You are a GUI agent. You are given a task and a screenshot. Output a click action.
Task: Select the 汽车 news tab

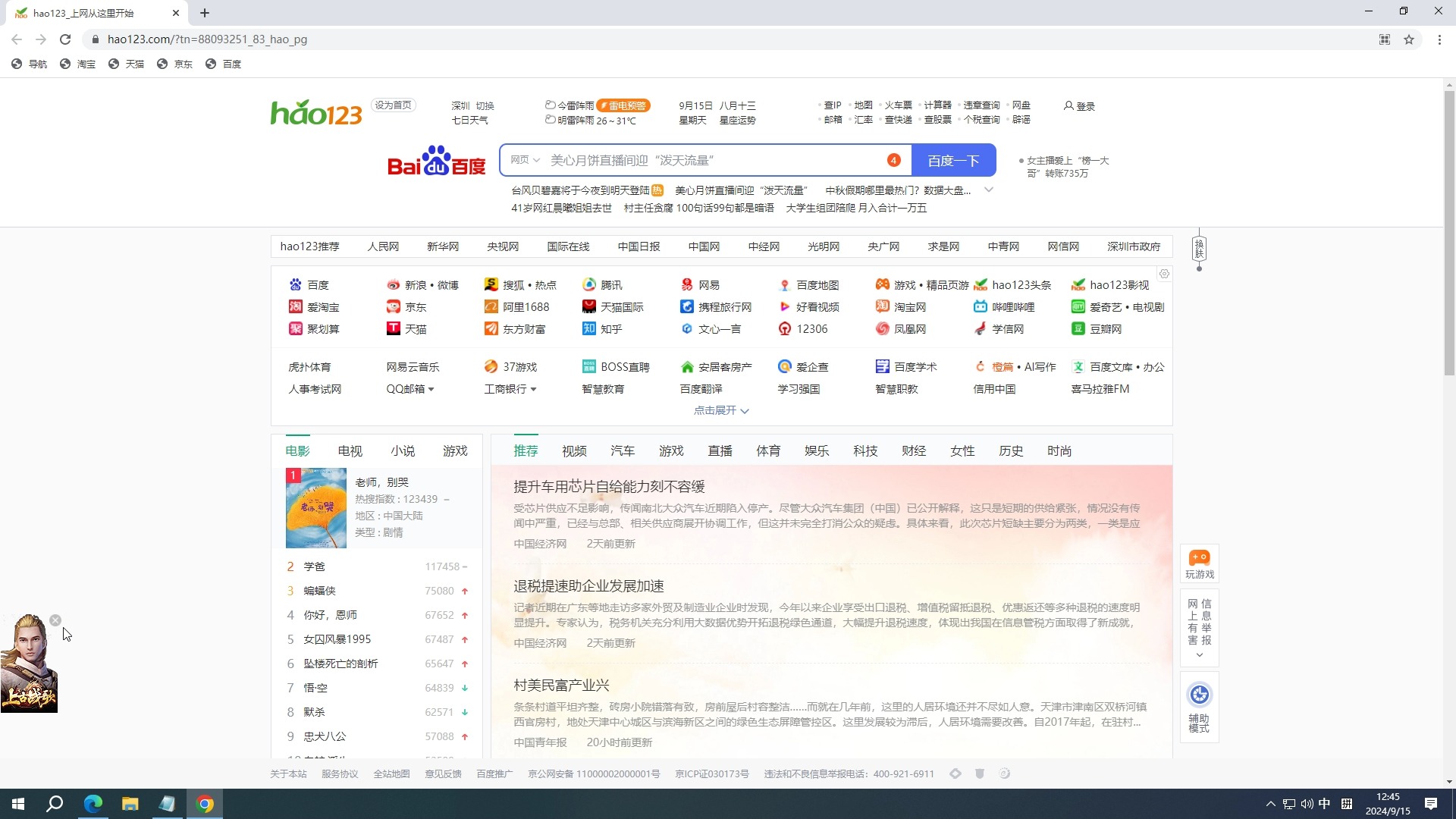tap(623, 451)
